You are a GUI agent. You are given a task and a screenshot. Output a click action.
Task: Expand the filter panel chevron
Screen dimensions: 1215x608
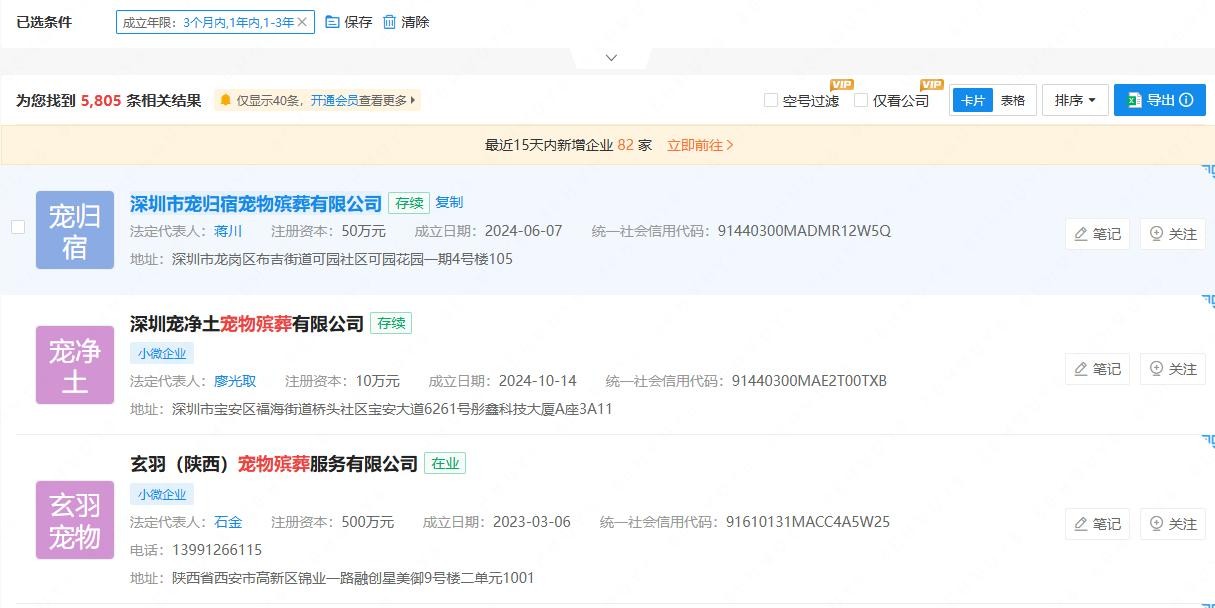tap(612, 58)
